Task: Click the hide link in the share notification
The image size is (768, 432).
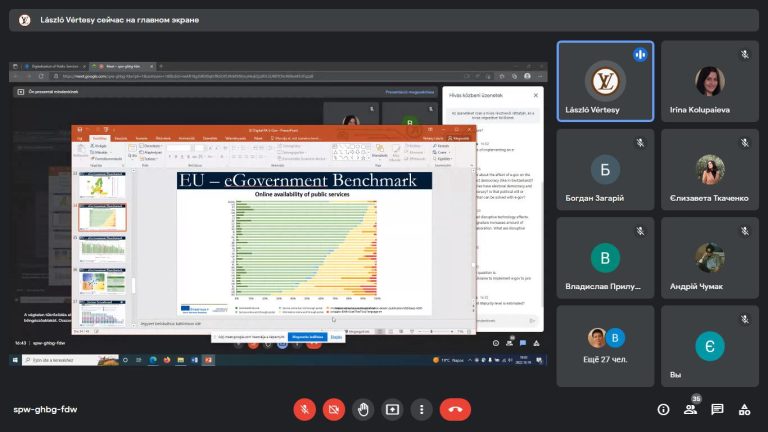Action: pyautogui.click(x=336, y=337)
